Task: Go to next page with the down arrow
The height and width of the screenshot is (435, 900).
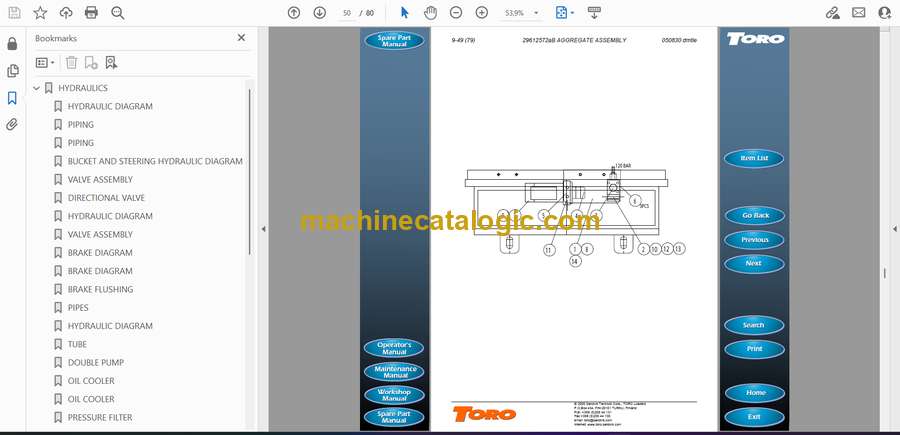Action: 320,13
